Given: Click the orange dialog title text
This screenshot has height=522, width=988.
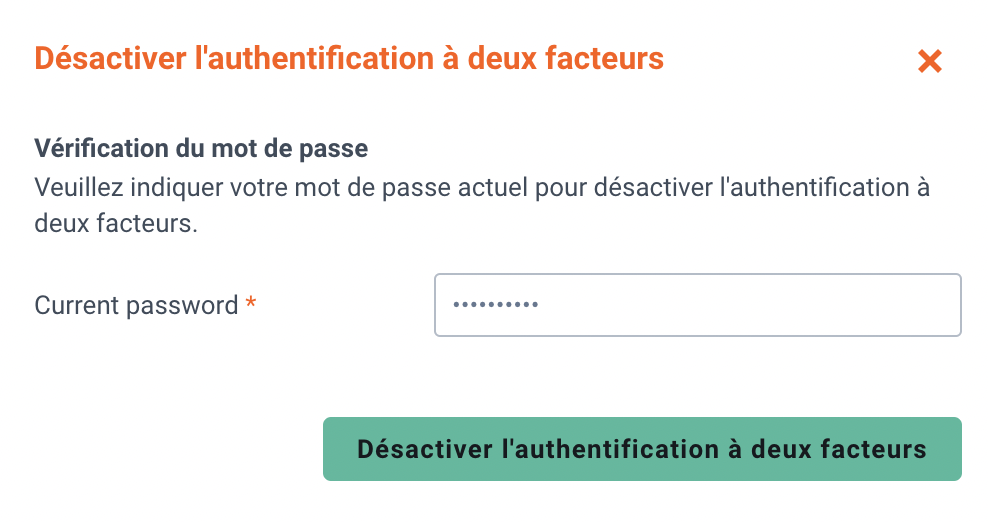Looking at the screenshot, I should pos(349,59).
